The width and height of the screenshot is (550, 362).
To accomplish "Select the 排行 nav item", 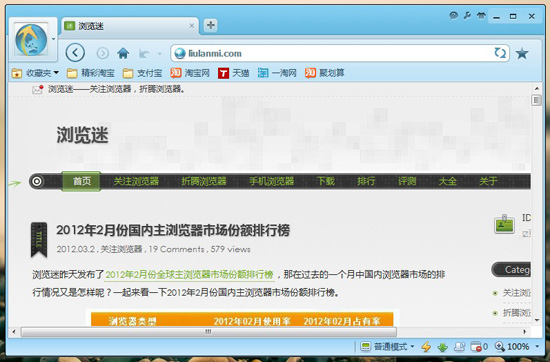I will (366, 181).
